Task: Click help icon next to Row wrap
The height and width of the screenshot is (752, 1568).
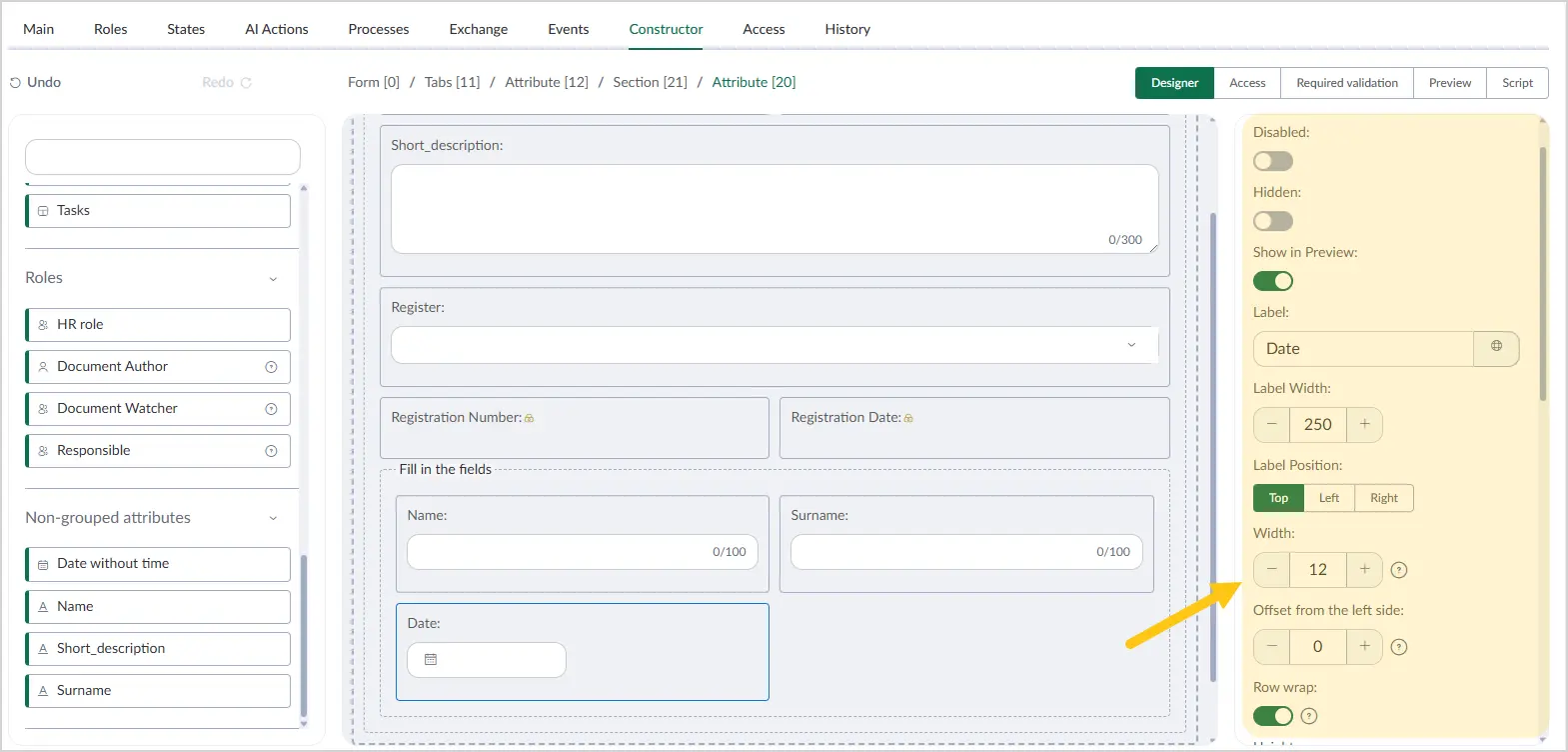Action: point(1309,716)
